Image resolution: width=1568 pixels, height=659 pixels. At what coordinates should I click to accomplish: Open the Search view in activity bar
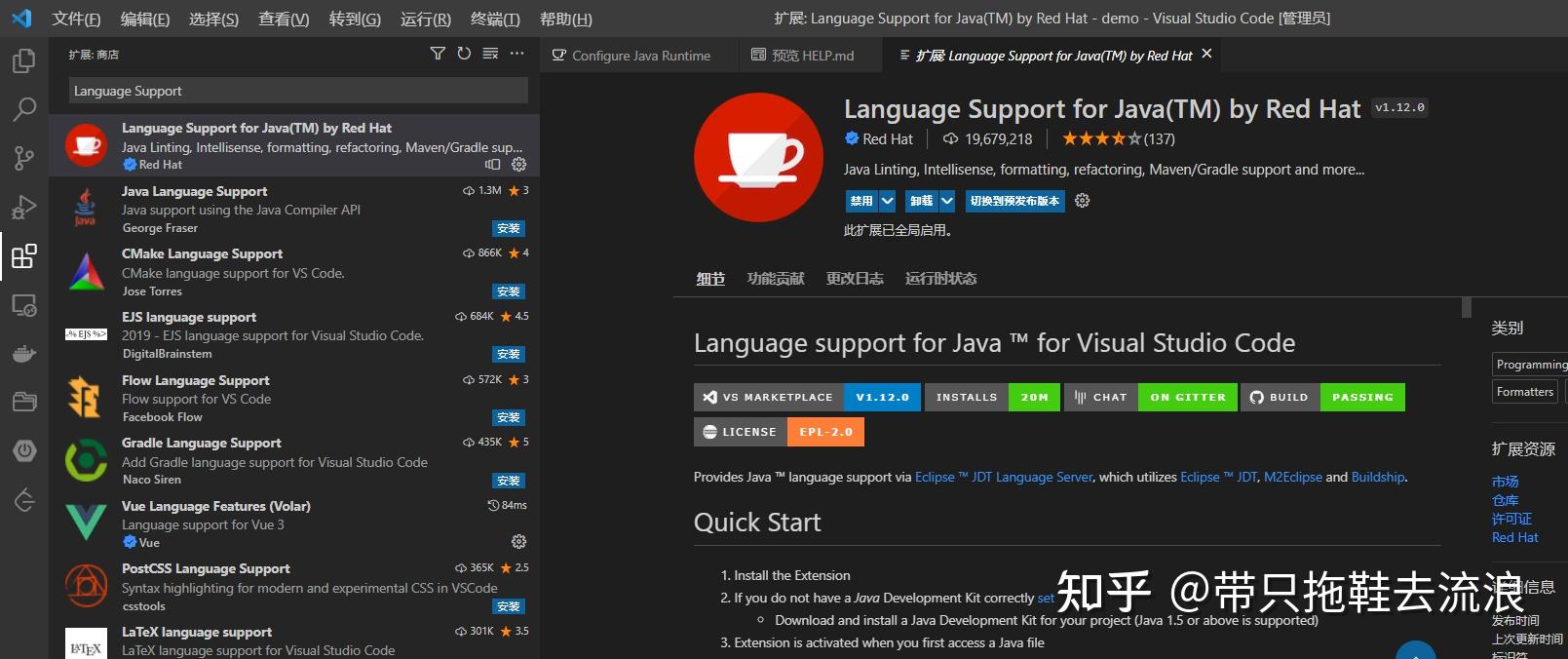[x=23, y=108]
